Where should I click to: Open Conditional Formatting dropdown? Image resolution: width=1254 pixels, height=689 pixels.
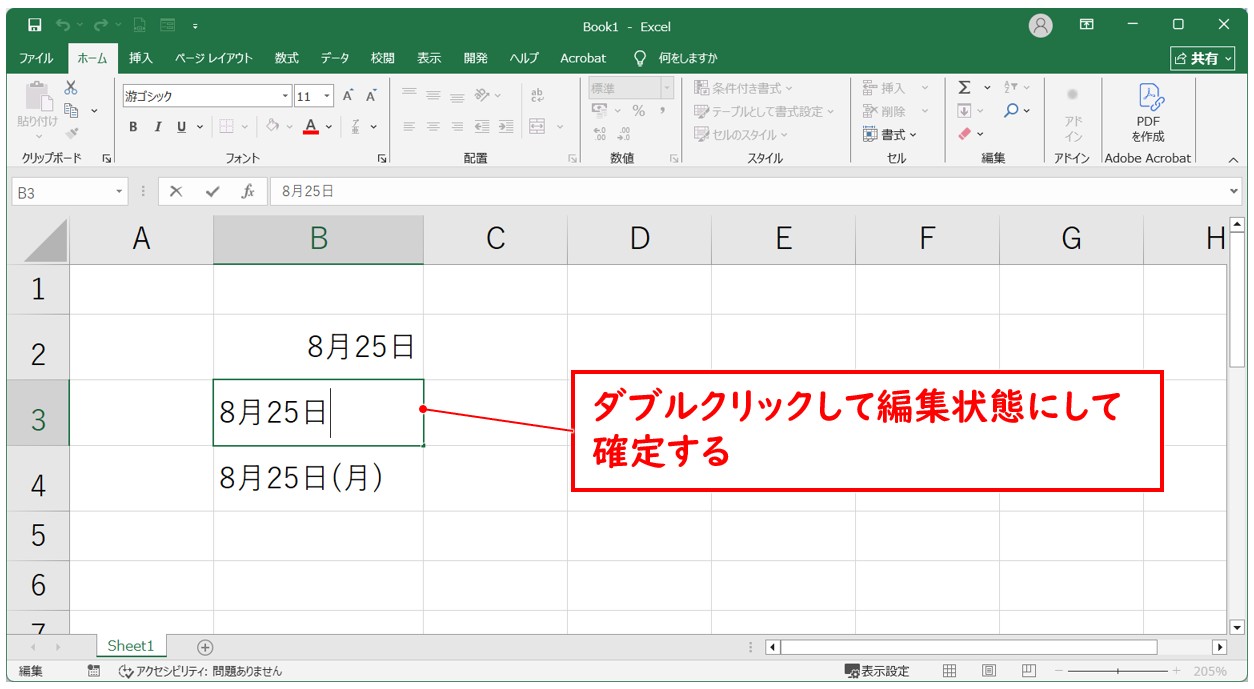point(745,88)
